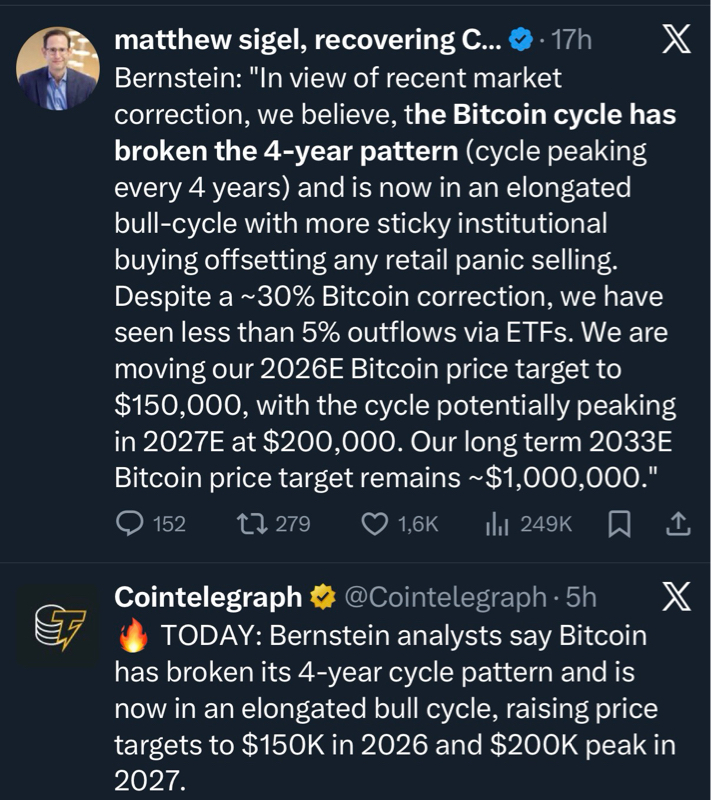Visit the @Cointelegraph handle
711x800 pixels.
(x=445, y=597)
